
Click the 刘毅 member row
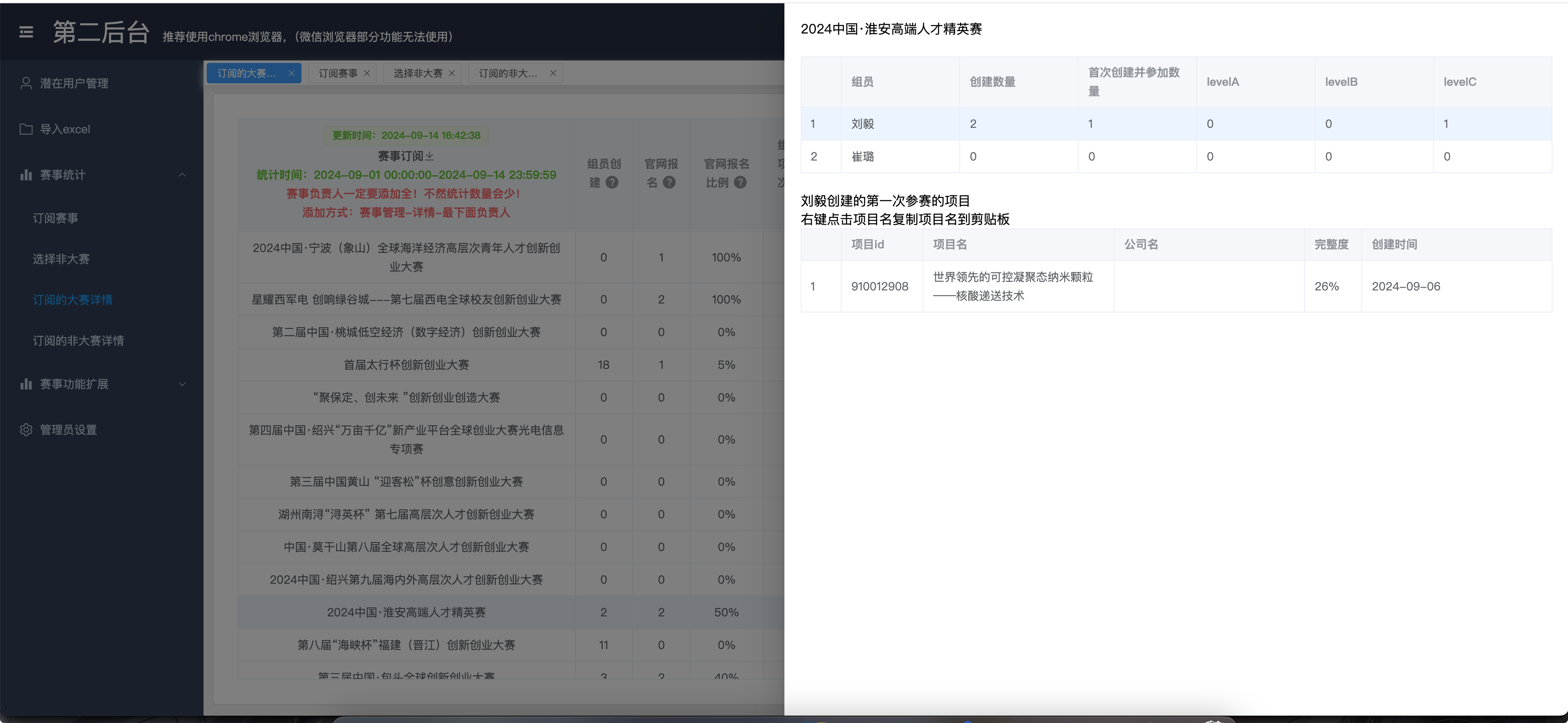(x=862, y=123)
